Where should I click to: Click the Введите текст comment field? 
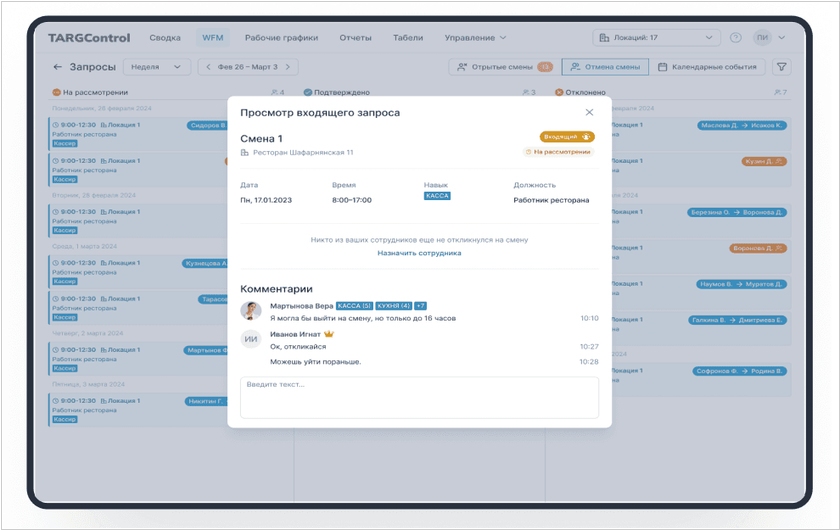click(x=419, y=396)
